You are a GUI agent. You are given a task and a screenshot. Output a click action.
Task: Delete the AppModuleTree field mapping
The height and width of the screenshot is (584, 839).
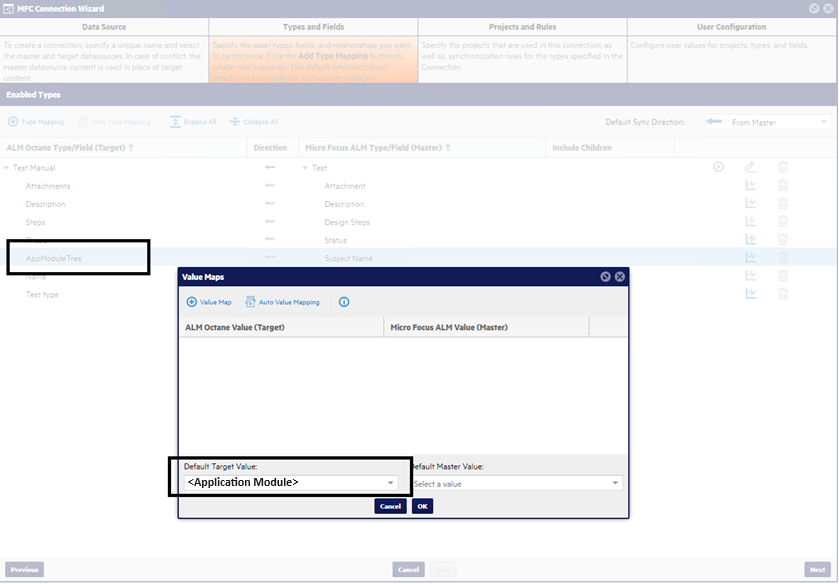tap(783, 257)
